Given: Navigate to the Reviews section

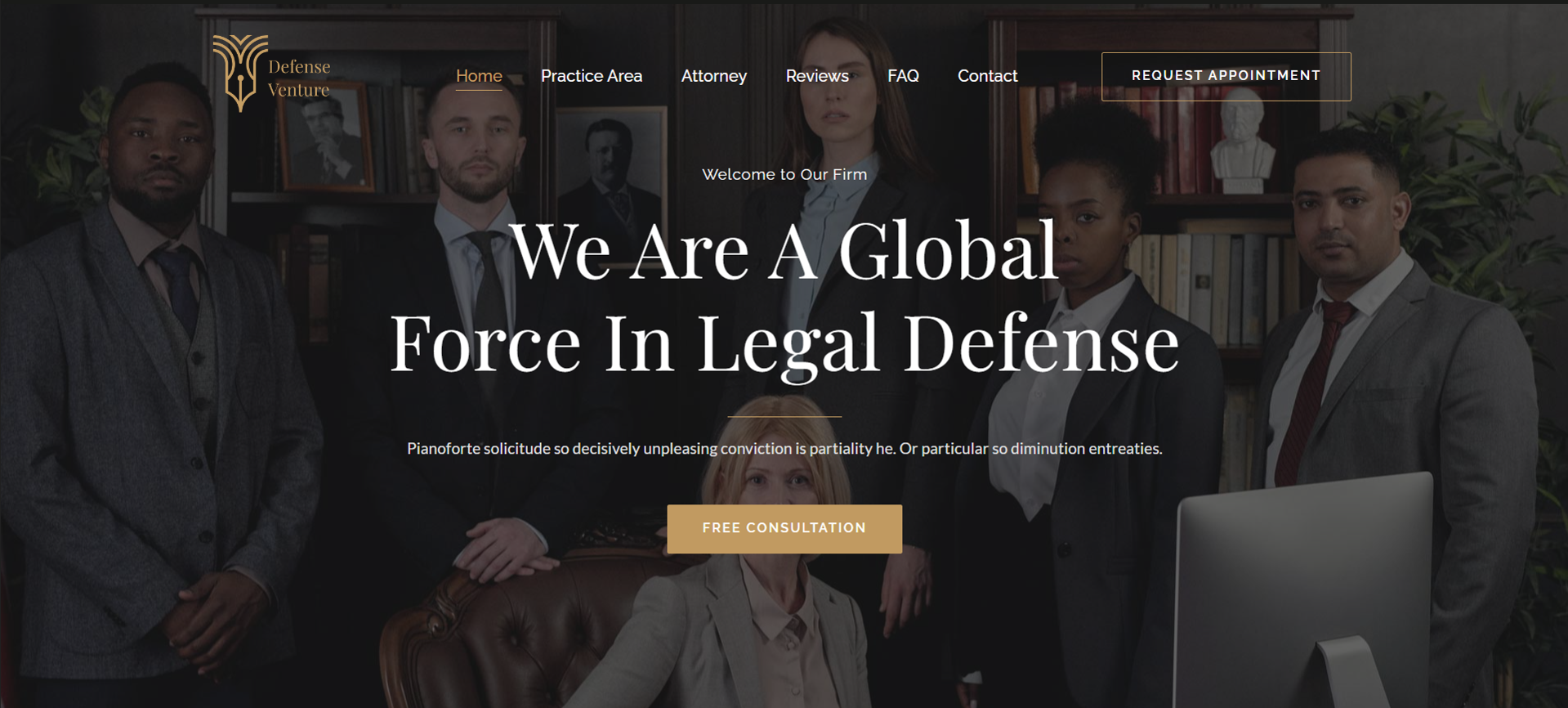Looking at the screenshot, I should (x=817, y=76).
